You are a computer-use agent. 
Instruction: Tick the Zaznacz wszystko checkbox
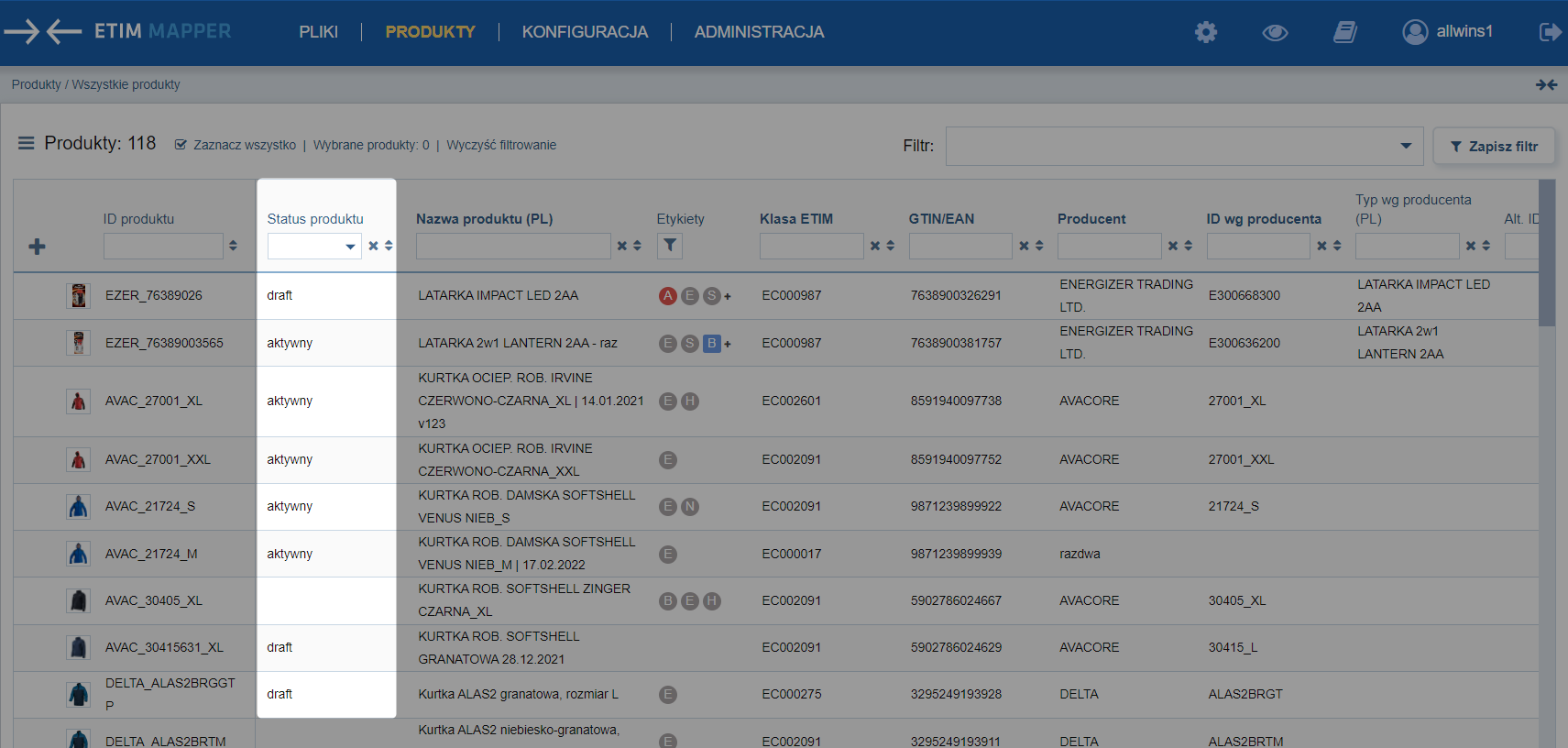181,145
